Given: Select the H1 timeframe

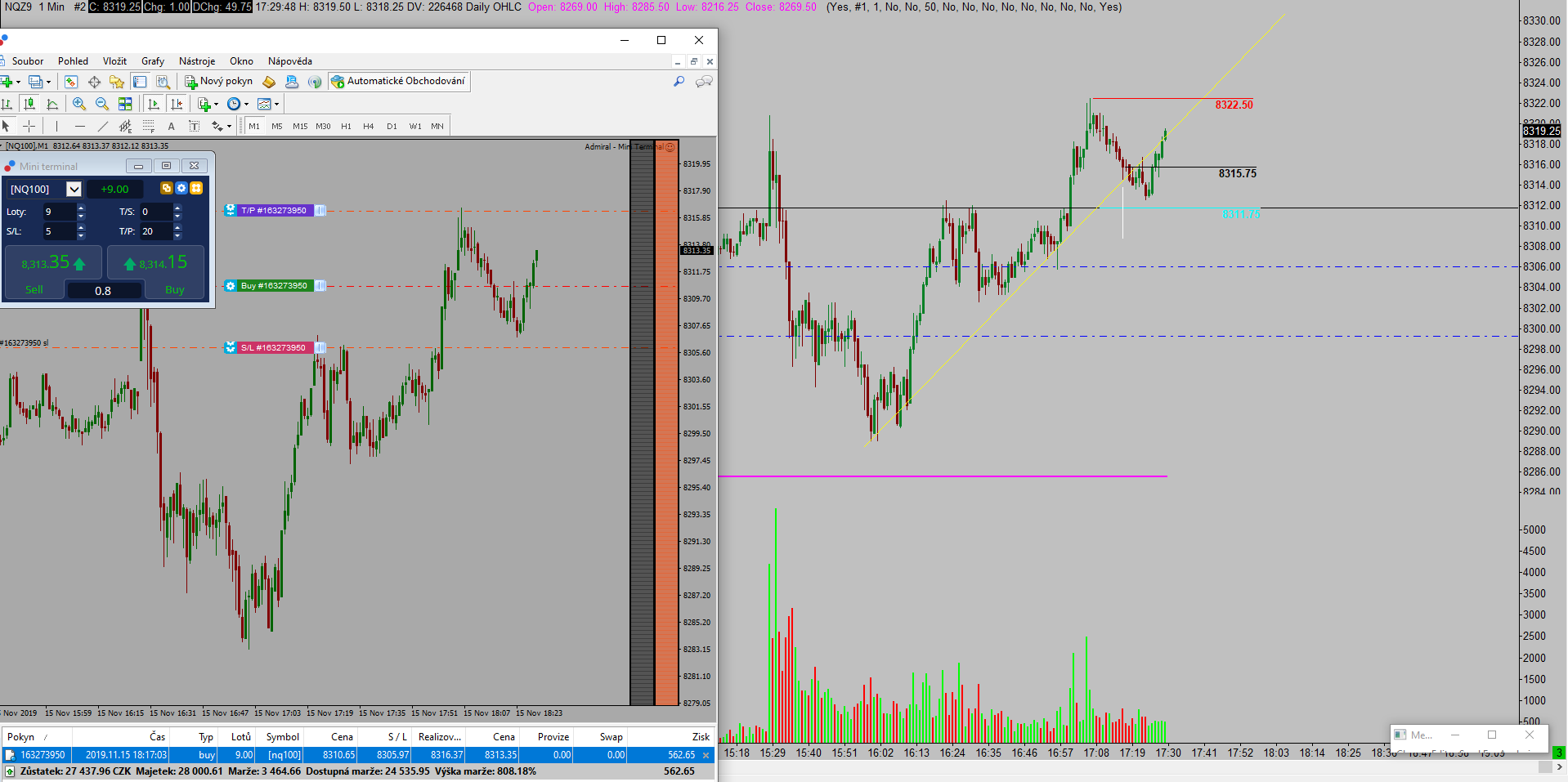Looking at the screenshot, I should (346, 126).
